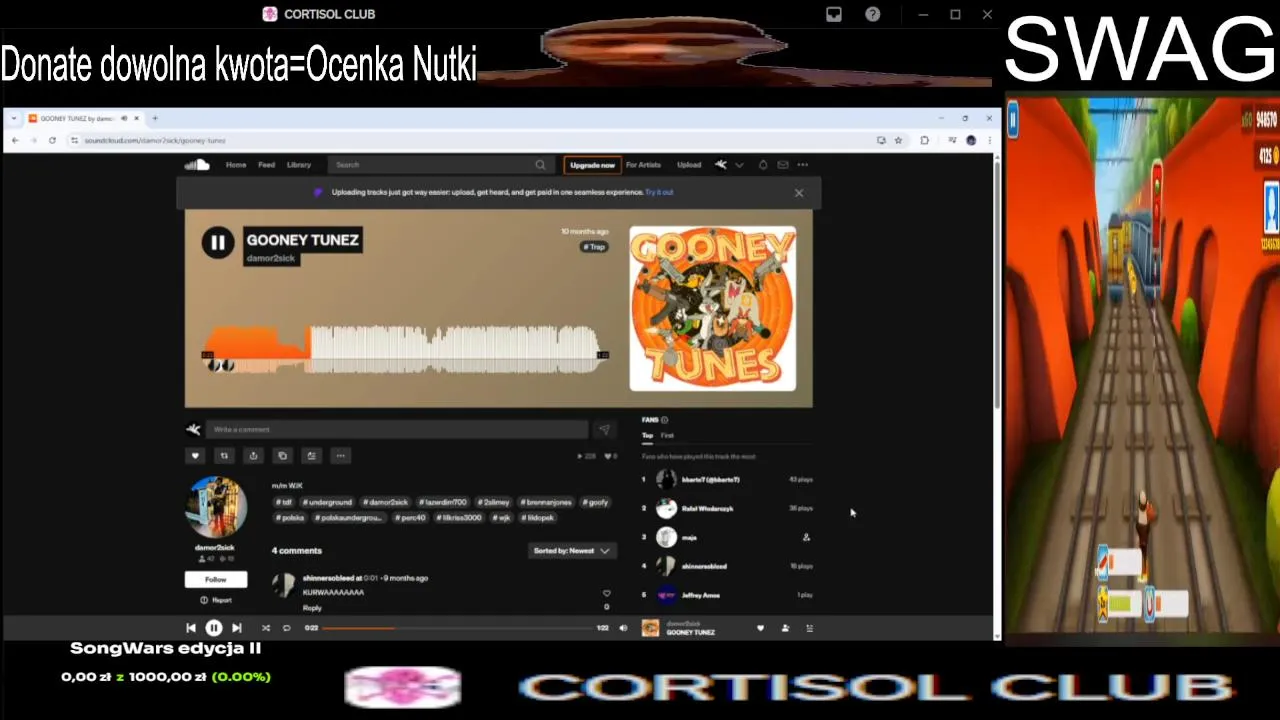The height and width of the screenshot is (720, 1280).
Task: Open the Sorted by: Newest dropdown
Action: point(571,551)
